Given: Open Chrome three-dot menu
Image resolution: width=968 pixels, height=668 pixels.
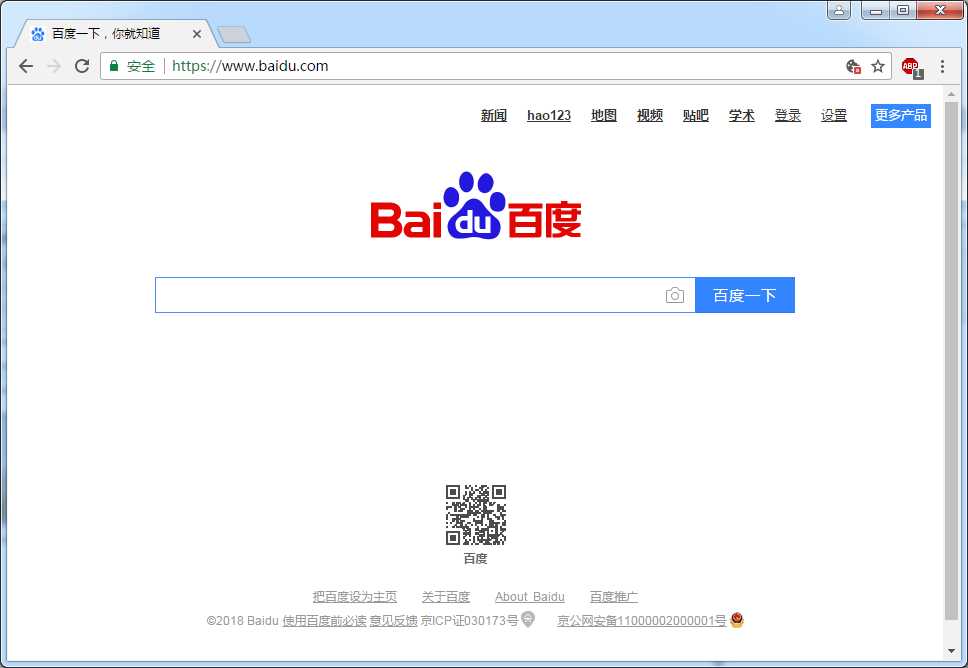Looking at the screenshot, I should pyautogui.click(x=942, y=66).
